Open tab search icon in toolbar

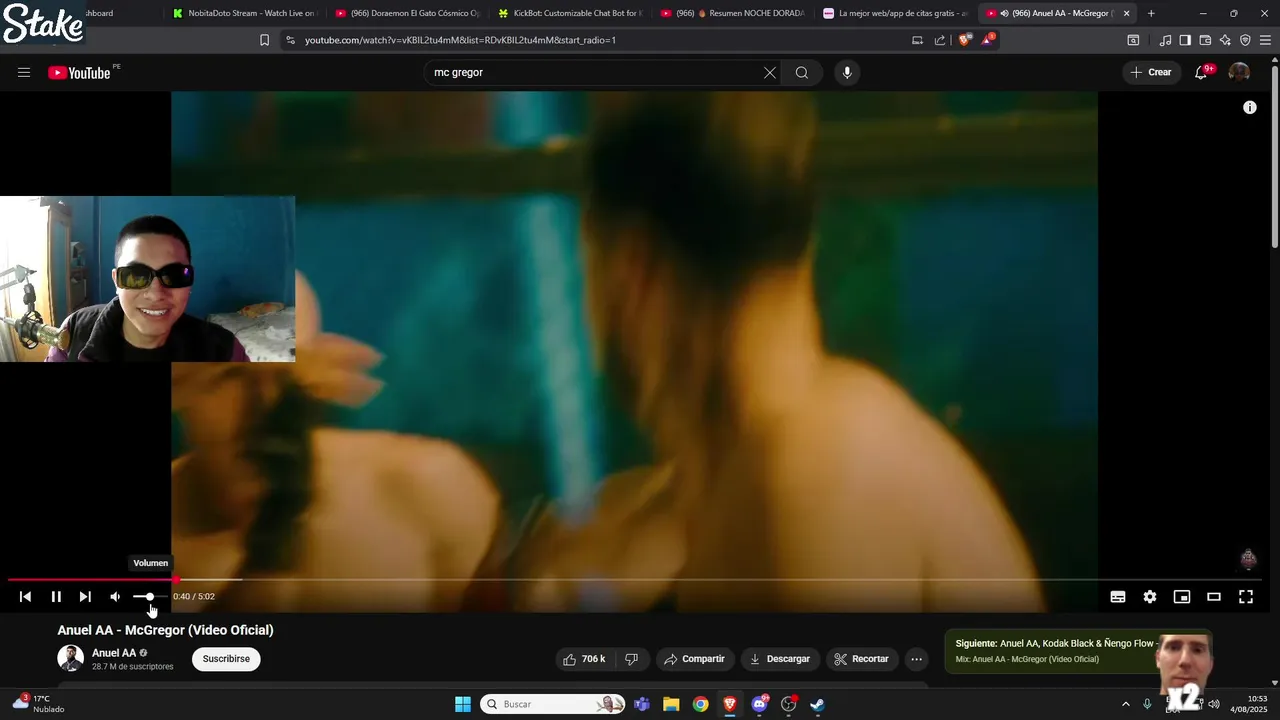tap(1133, 40)
